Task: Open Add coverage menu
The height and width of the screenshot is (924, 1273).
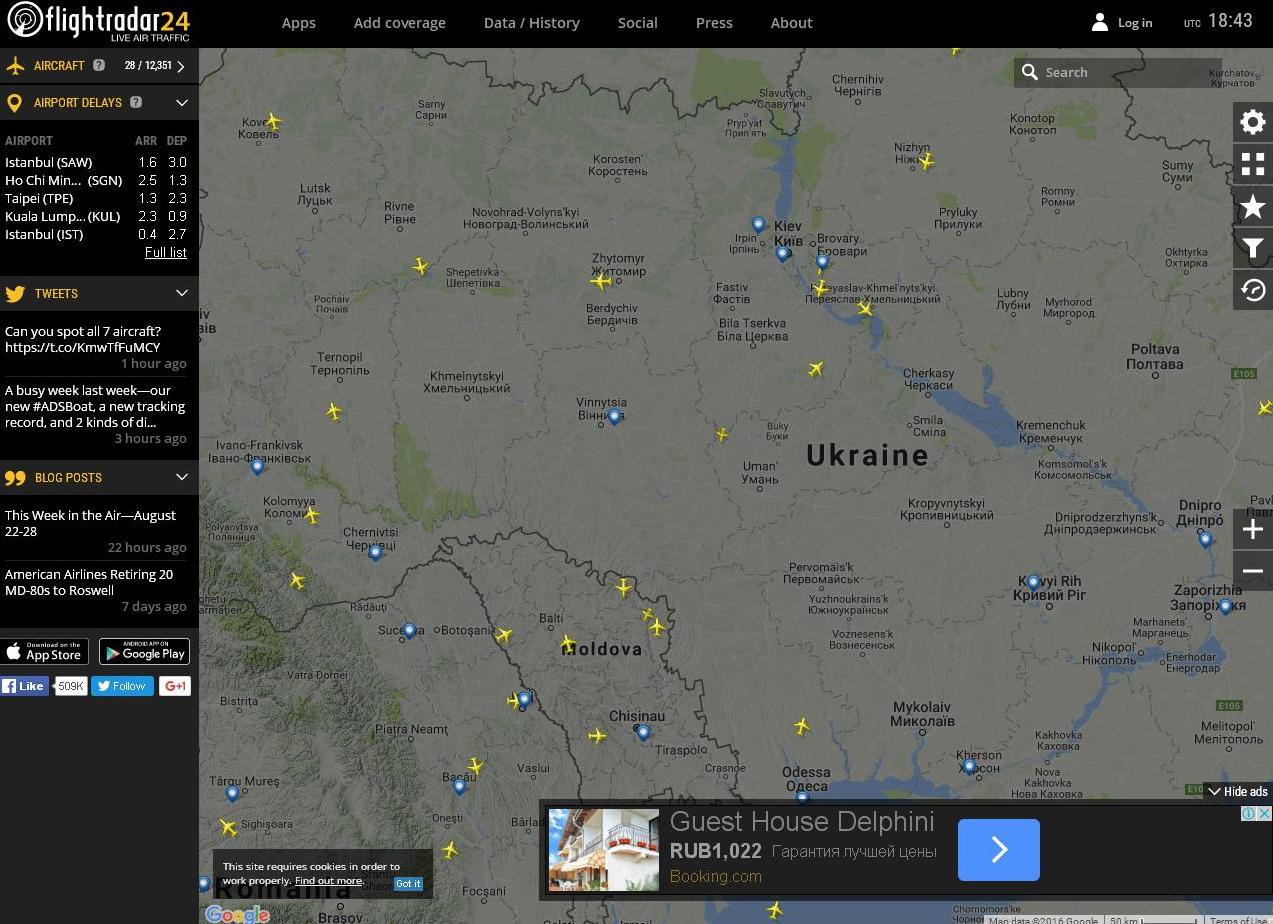Action: click(x=399, y=22)
